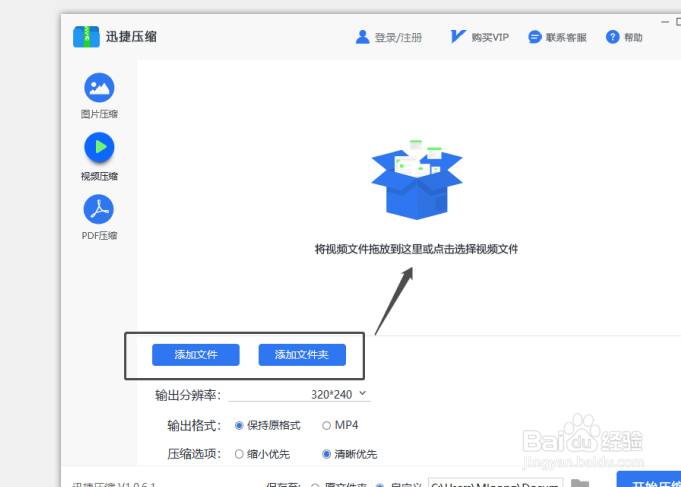Open 帮助 help link
Viewport: 681px width, 487px height.
click(x=633, y=38)
